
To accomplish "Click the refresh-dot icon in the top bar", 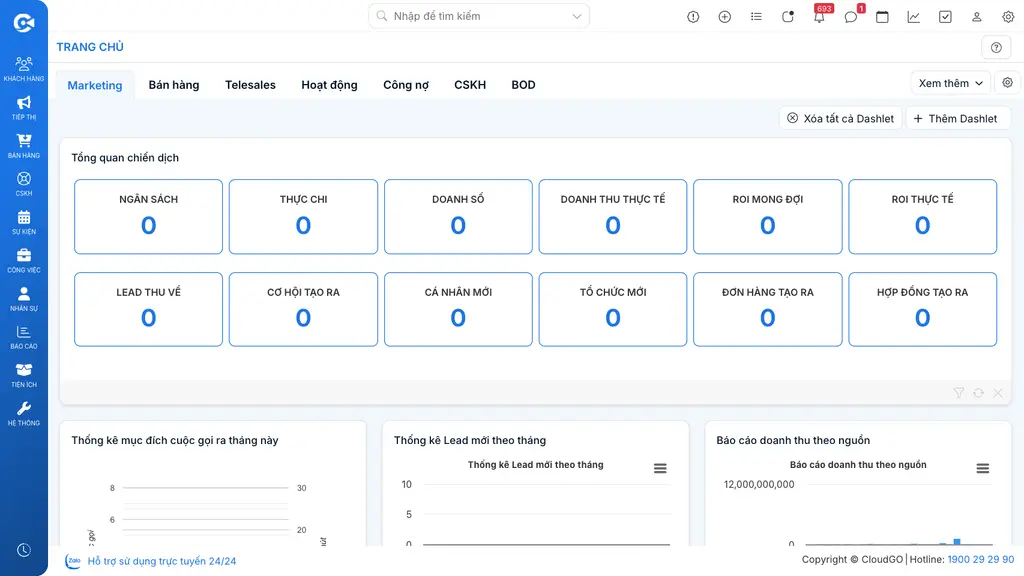I will click(x=788, y=17).
